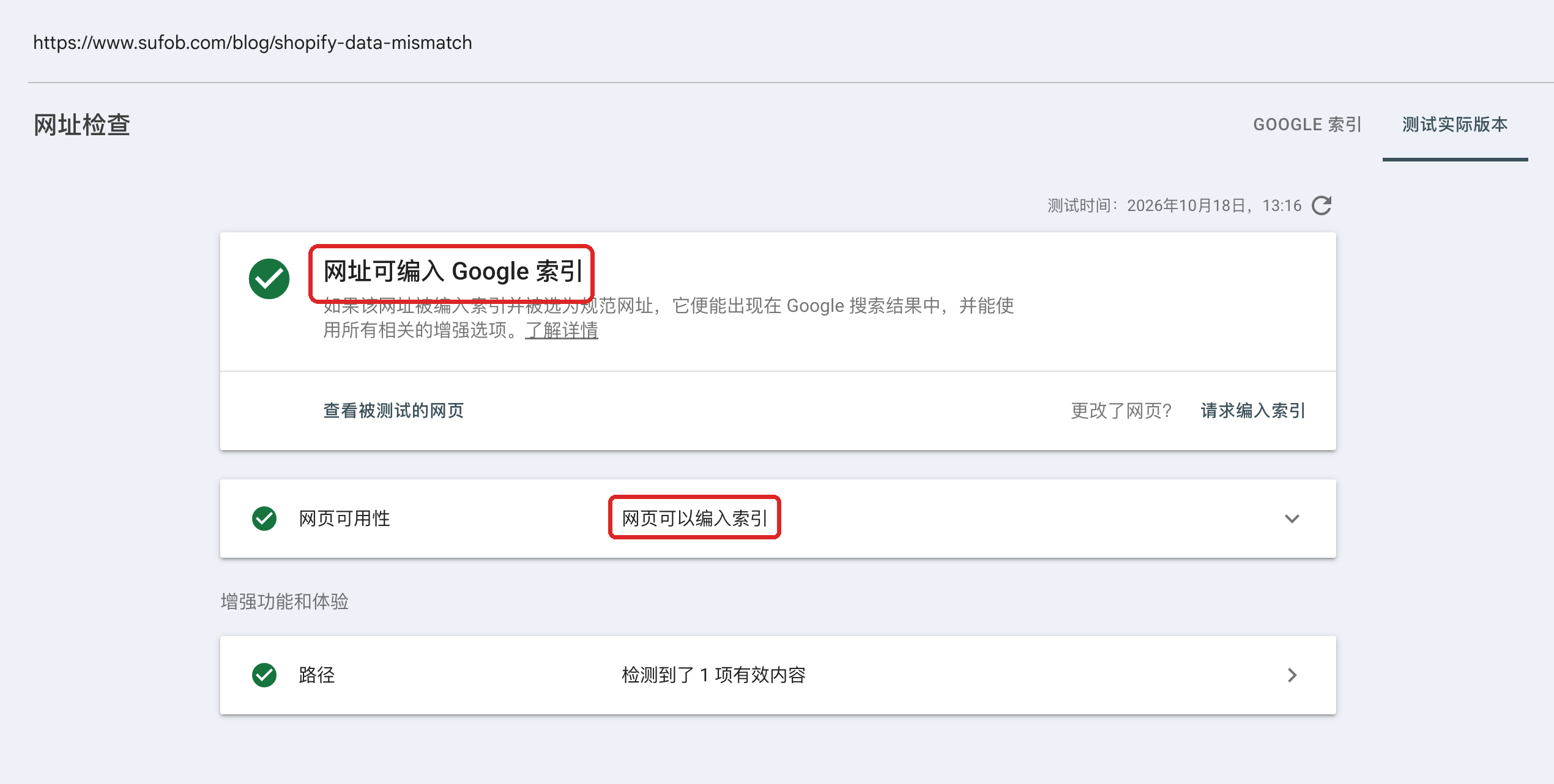This screenshot has width=1554, height=784.
Task: Click the inspected URL text at top
Action: 253,43
